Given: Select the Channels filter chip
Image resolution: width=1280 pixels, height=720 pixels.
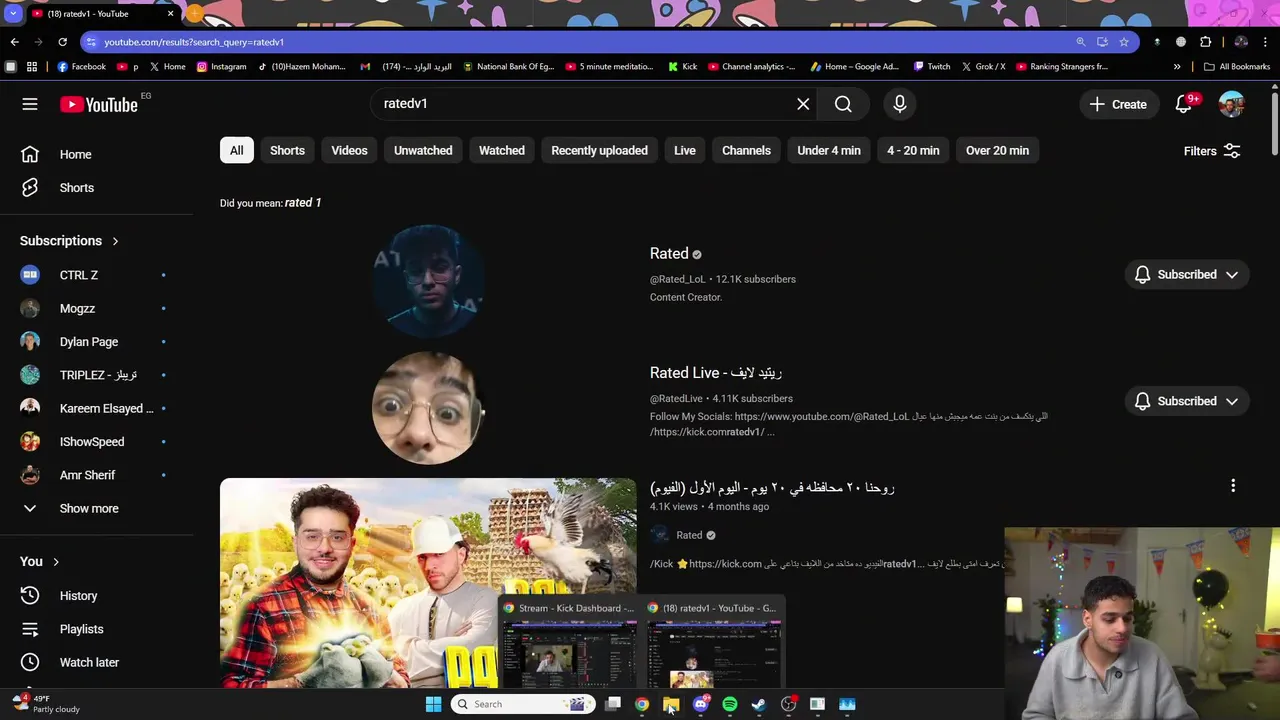Looking at the screenshot, I should coord(746,151).
